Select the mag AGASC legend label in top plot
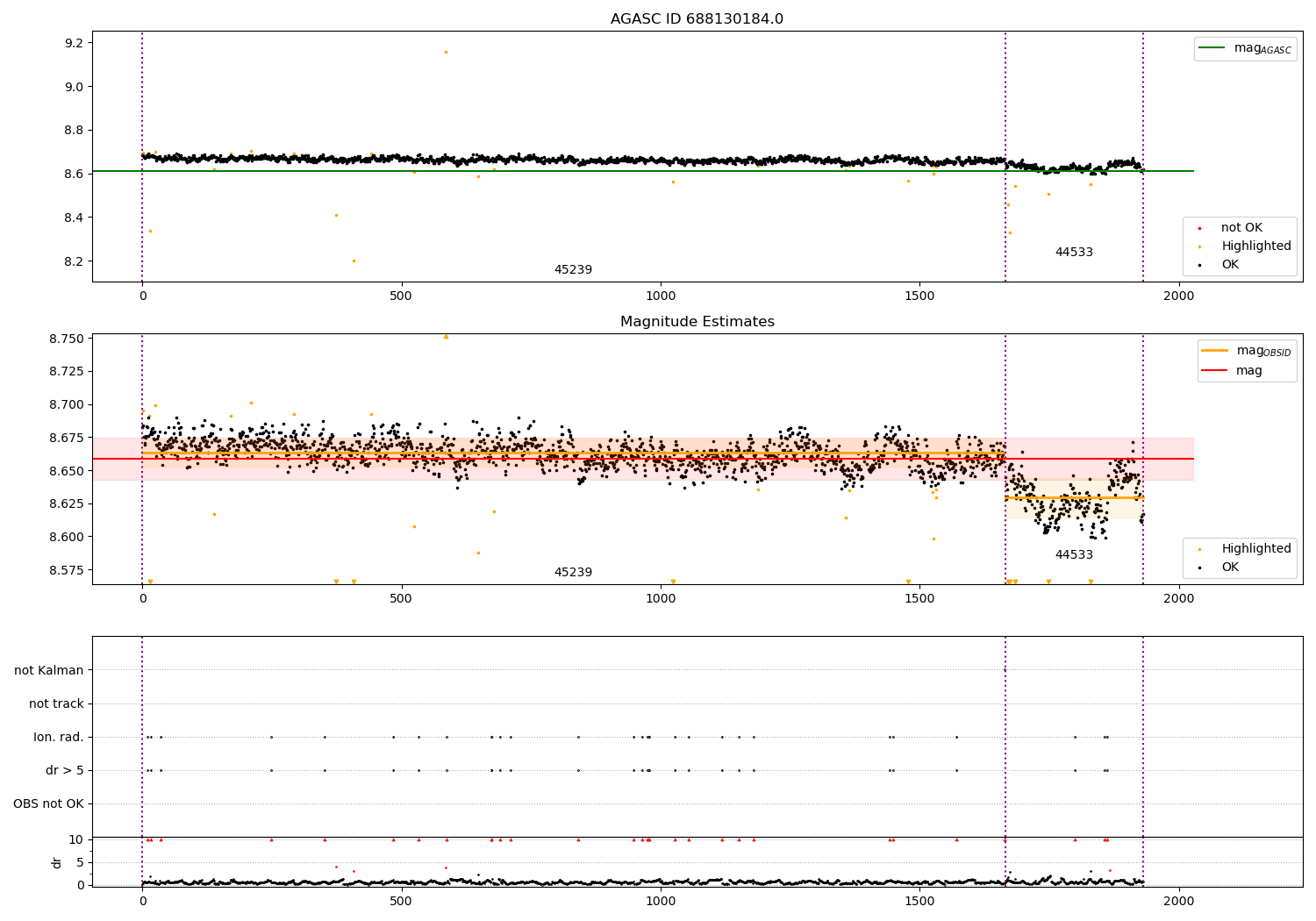 coord(1262,48)
